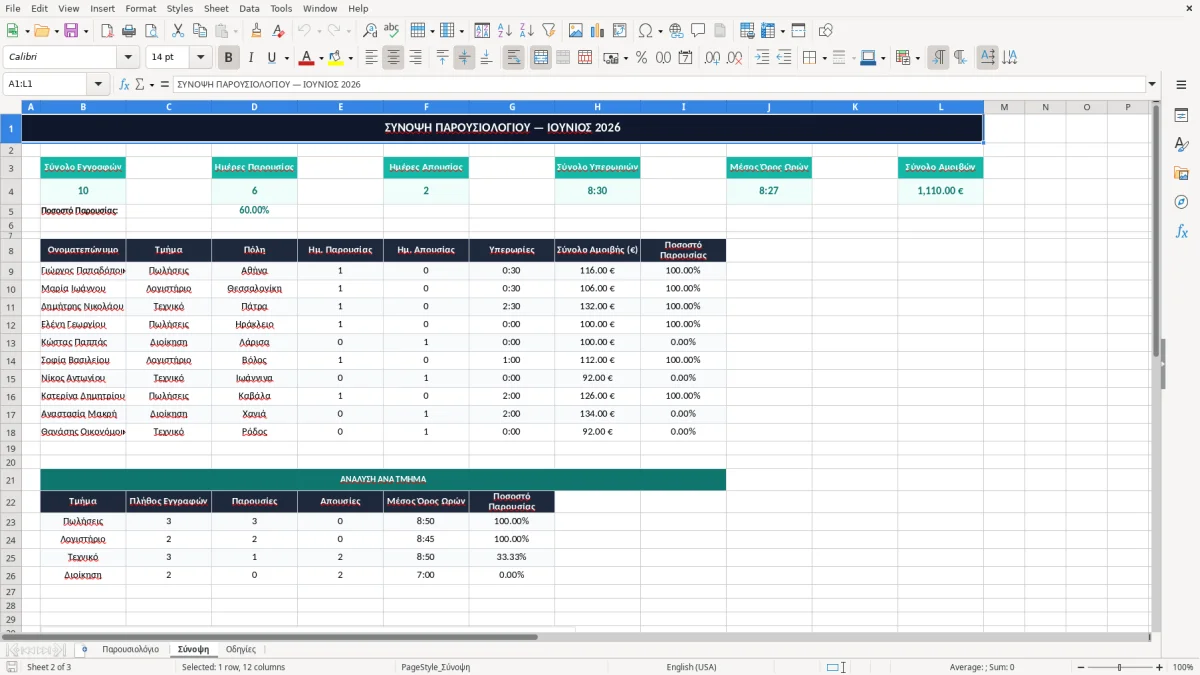This screenshot has height=675, width=1200.
Task: Click the formula input line
Action: click(660, 84)
